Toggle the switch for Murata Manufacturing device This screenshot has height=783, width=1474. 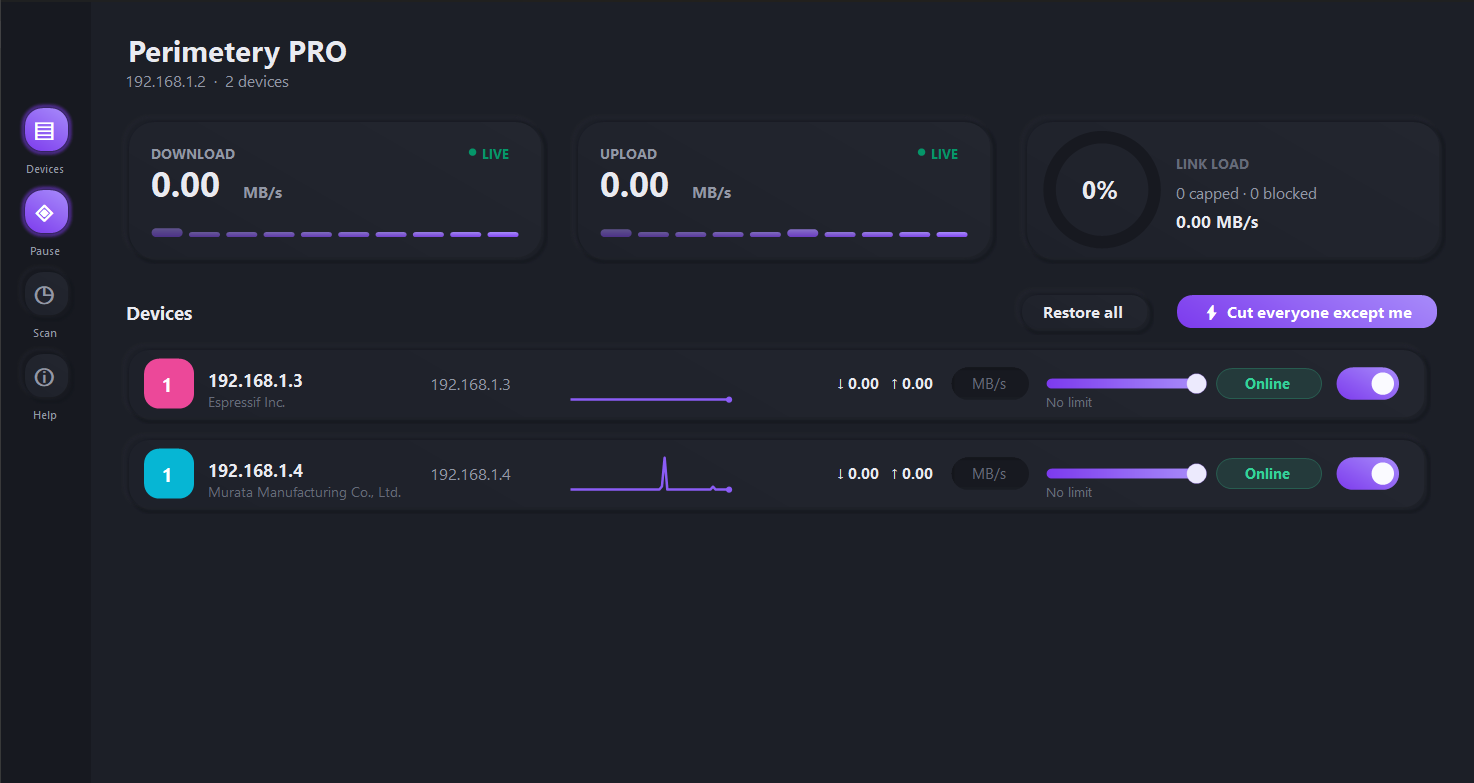tap(1367, 474)
